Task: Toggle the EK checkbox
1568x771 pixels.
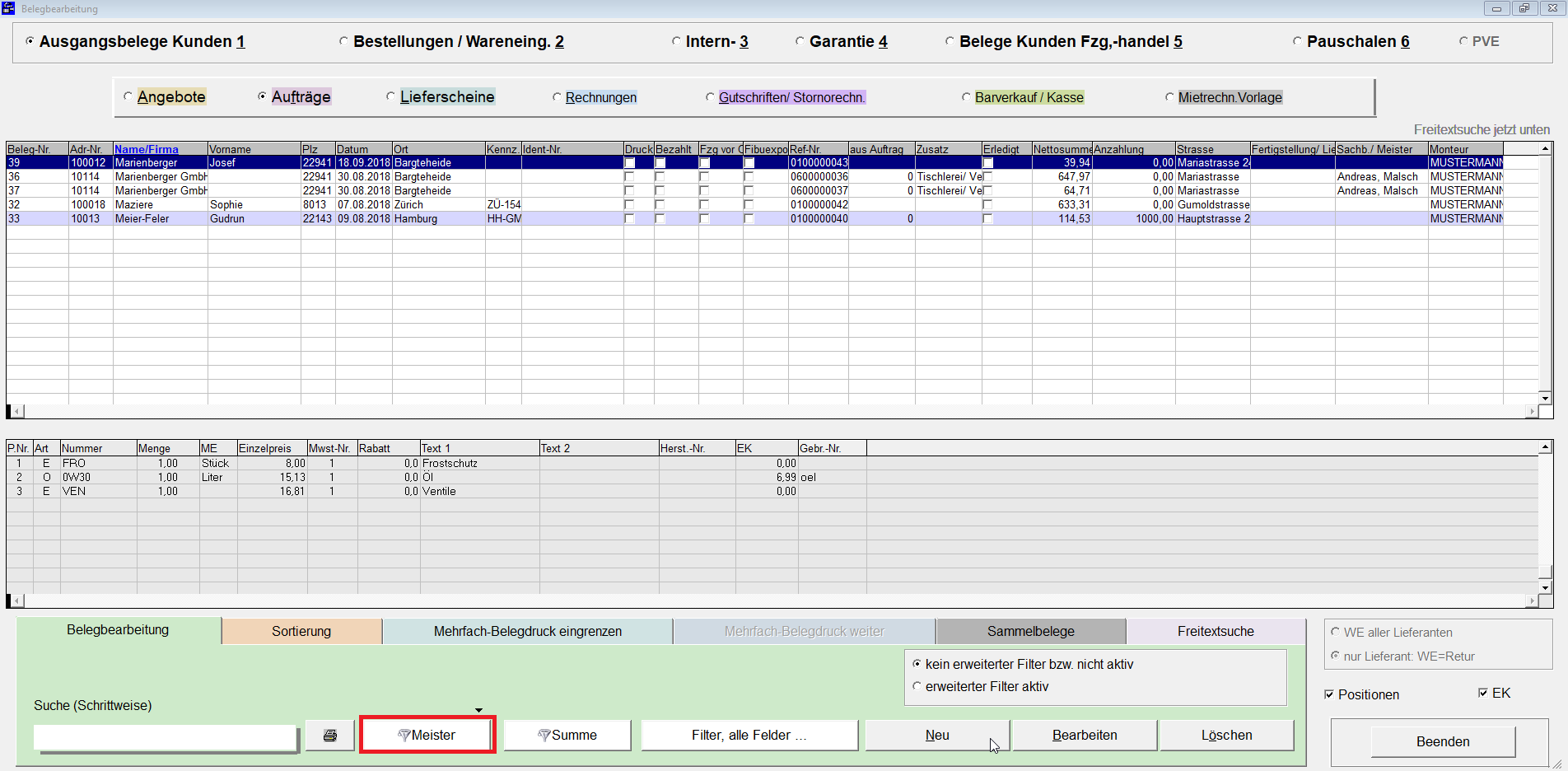Action: click(1483, 693)
